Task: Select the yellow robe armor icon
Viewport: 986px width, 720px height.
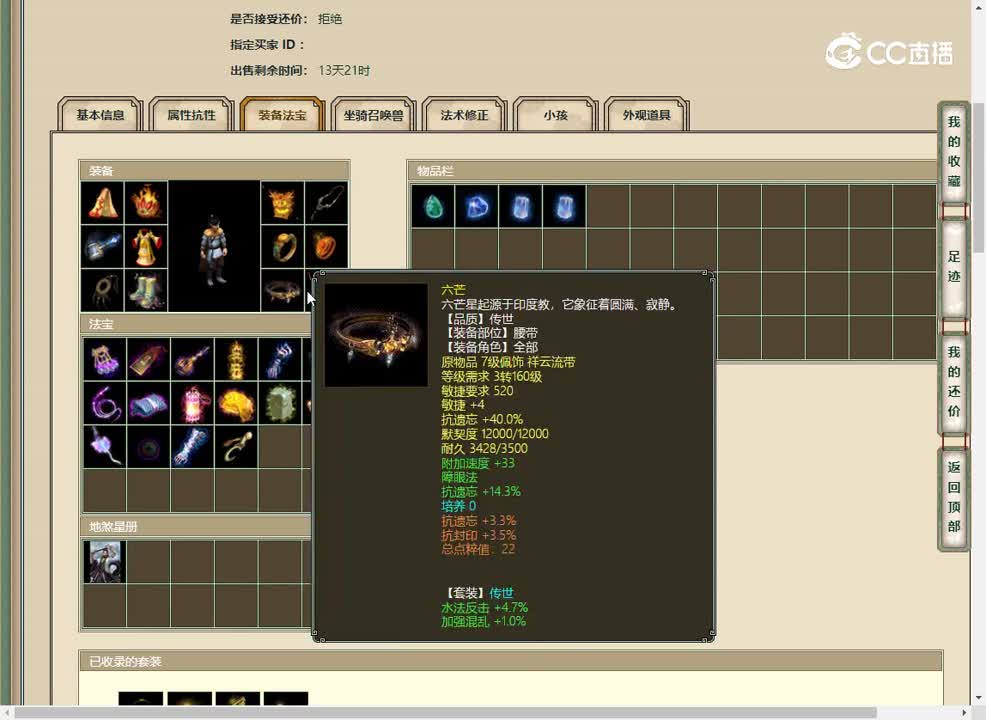Action: click(147, 246)
